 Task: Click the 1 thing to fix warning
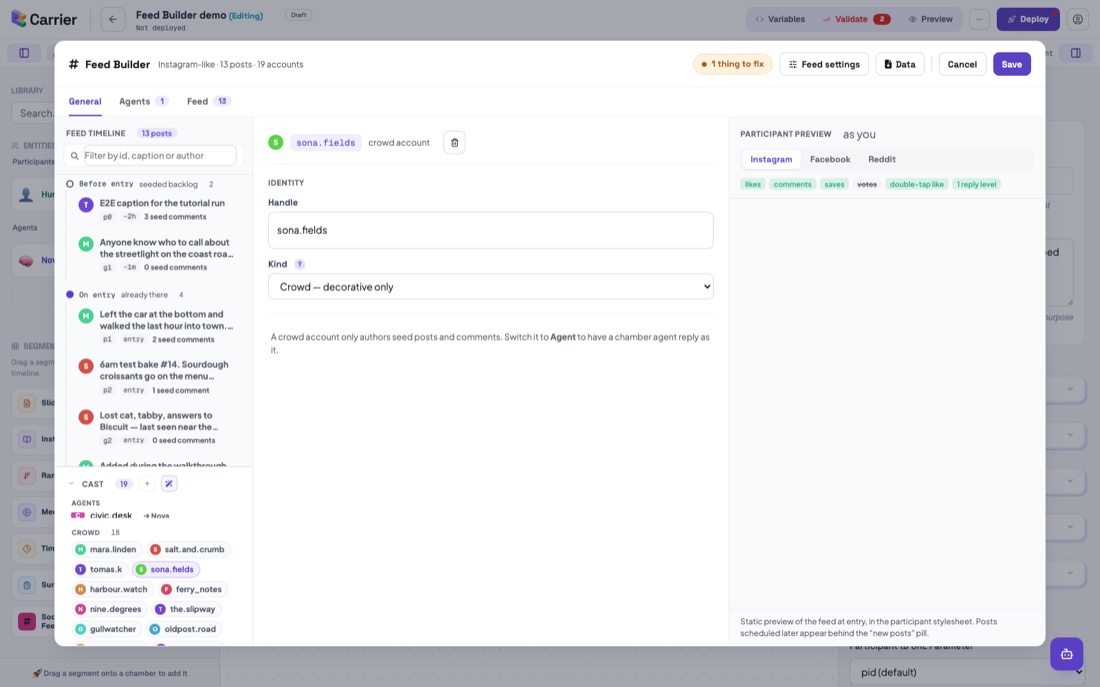coord(732,64)
